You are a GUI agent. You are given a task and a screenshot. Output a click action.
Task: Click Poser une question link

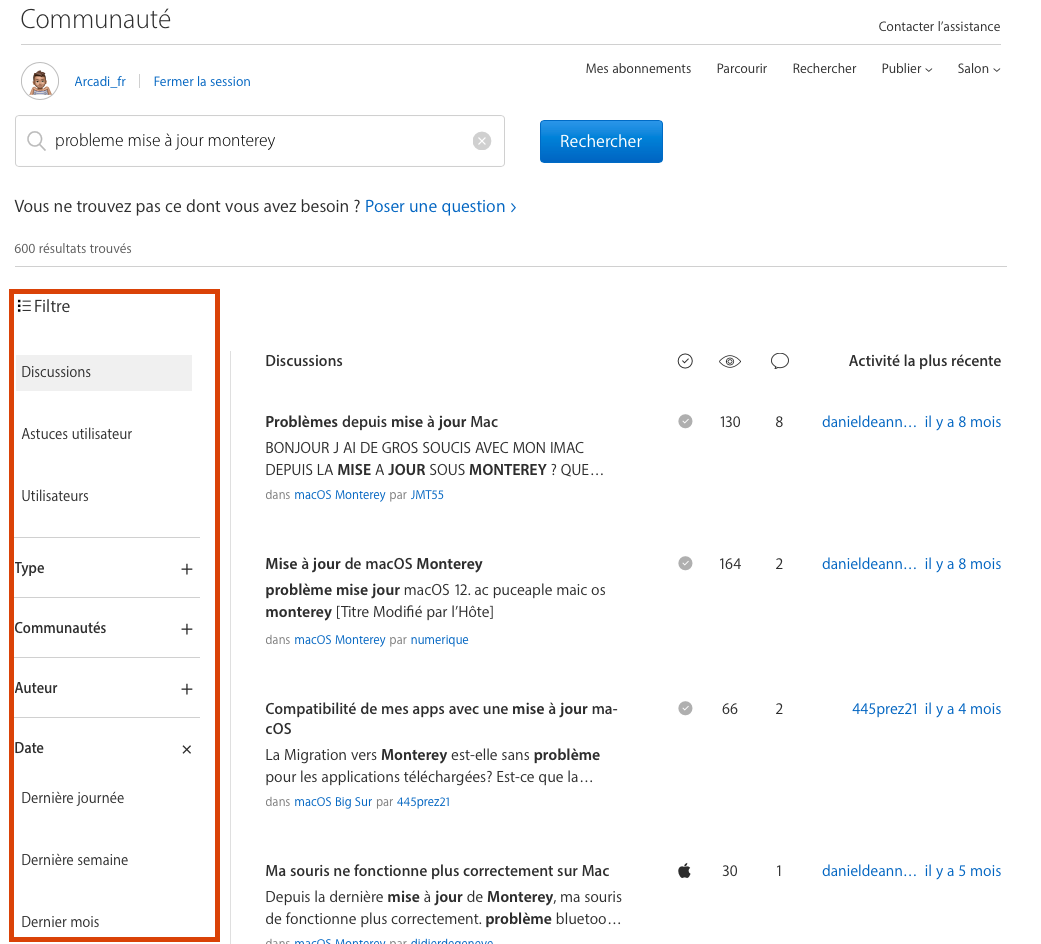(440, 206)
